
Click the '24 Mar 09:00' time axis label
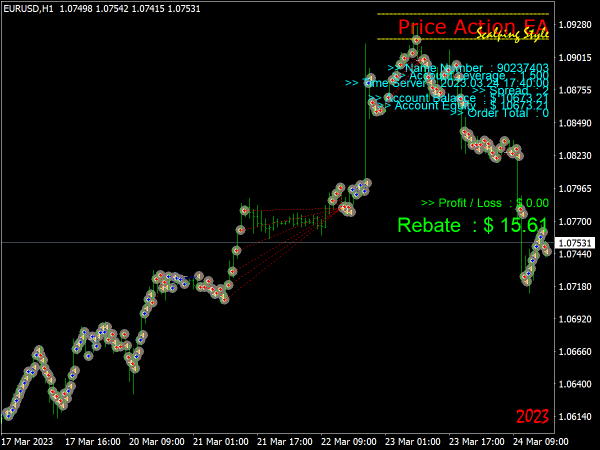[x=540, y=442]
